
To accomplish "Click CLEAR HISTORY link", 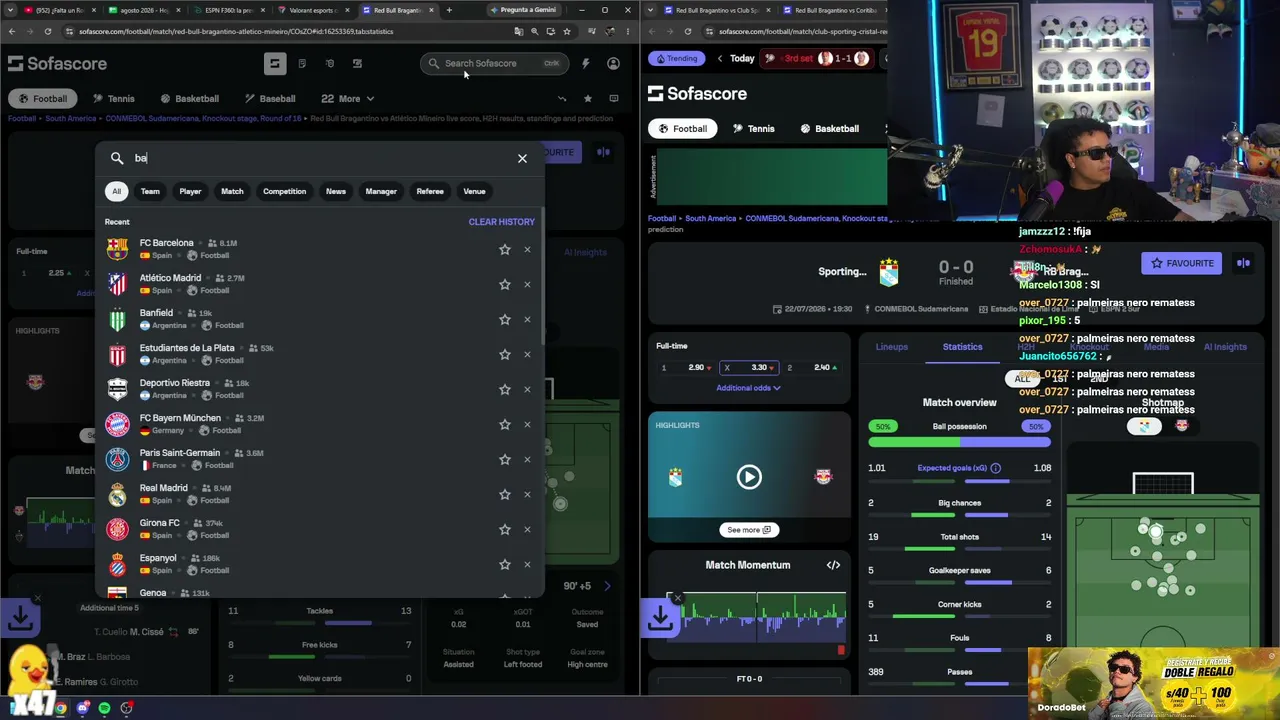I will 502,222.
